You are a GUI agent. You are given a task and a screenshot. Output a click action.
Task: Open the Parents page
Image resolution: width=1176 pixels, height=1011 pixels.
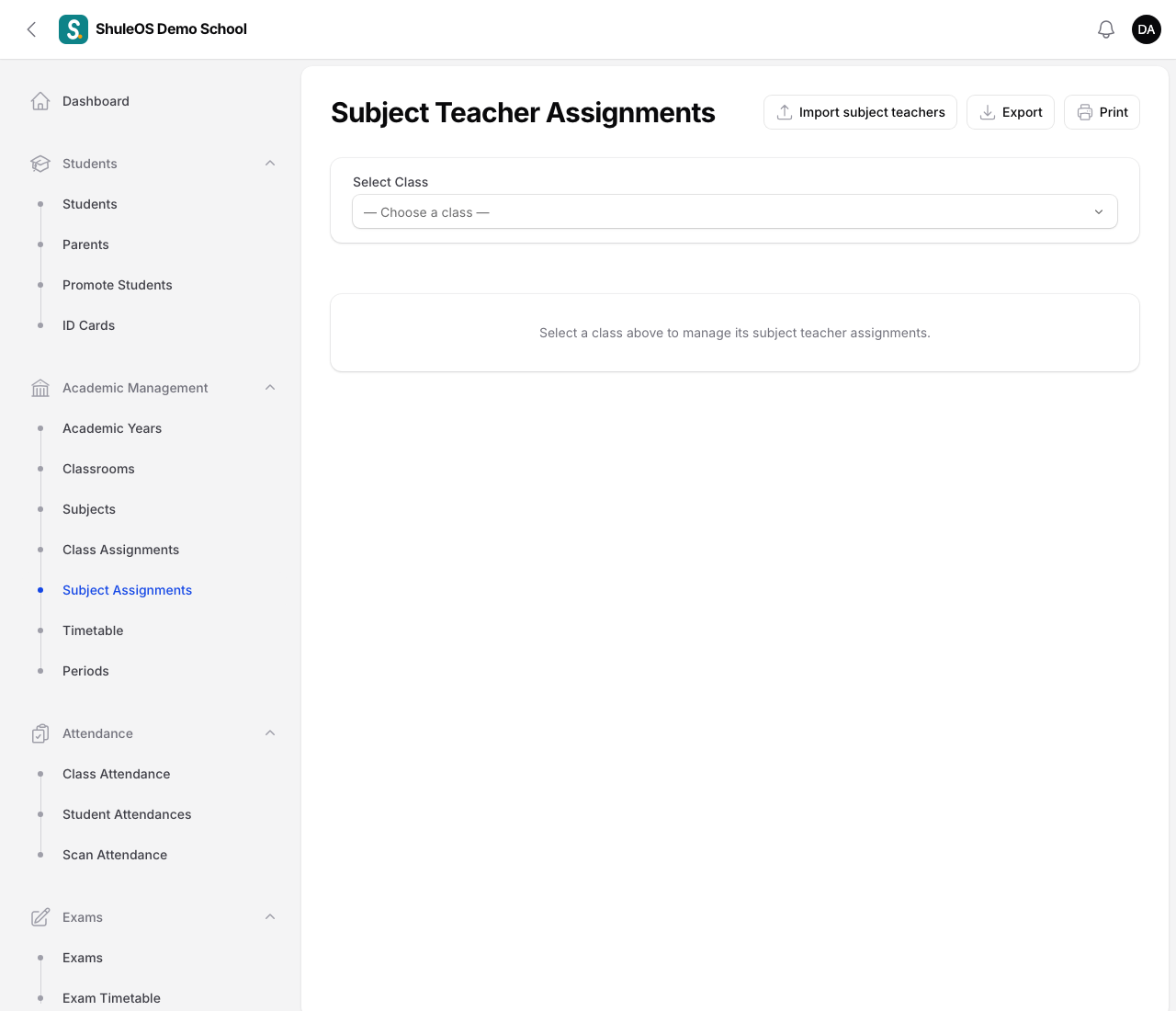[85, 244]
